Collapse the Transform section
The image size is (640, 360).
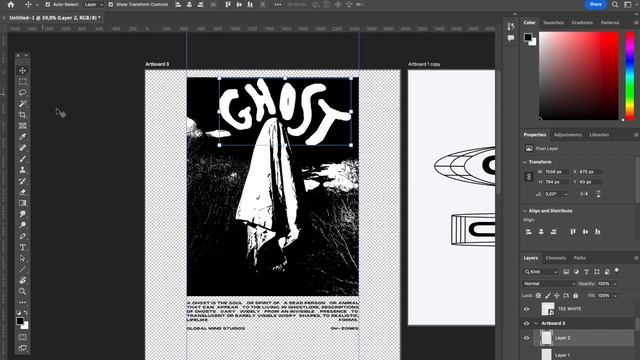coord(525,162)
